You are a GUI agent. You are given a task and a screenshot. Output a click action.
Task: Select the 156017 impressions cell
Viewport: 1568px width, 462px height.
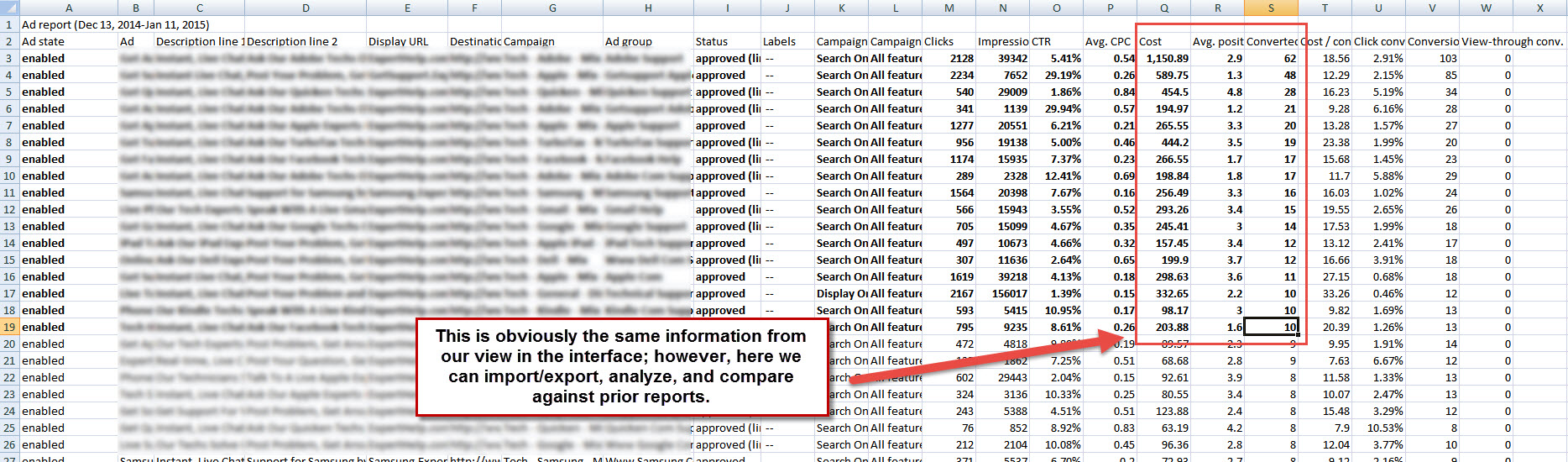[x=1002, y=293]
